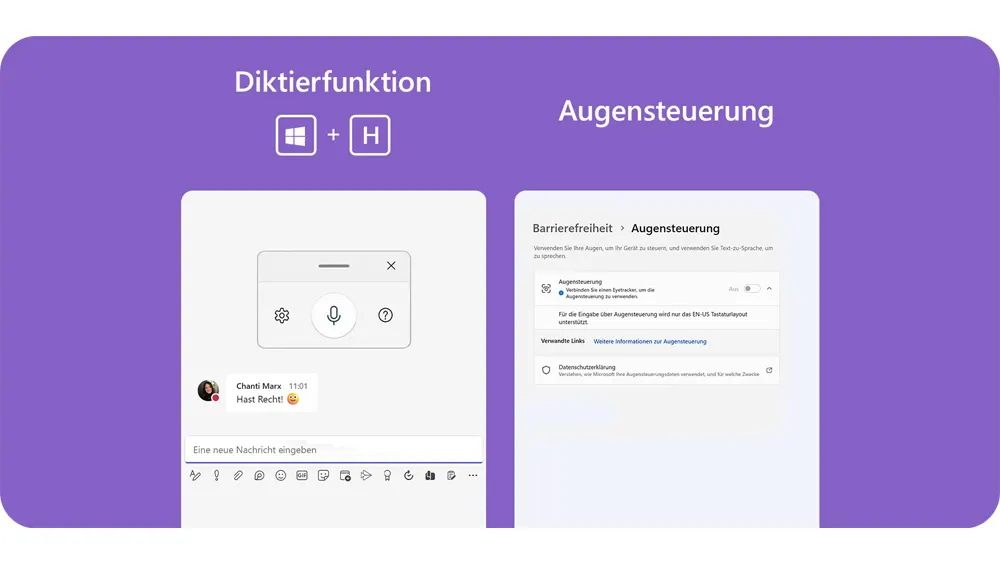
Task: Insert a GIF
Action: pos(302,476)
